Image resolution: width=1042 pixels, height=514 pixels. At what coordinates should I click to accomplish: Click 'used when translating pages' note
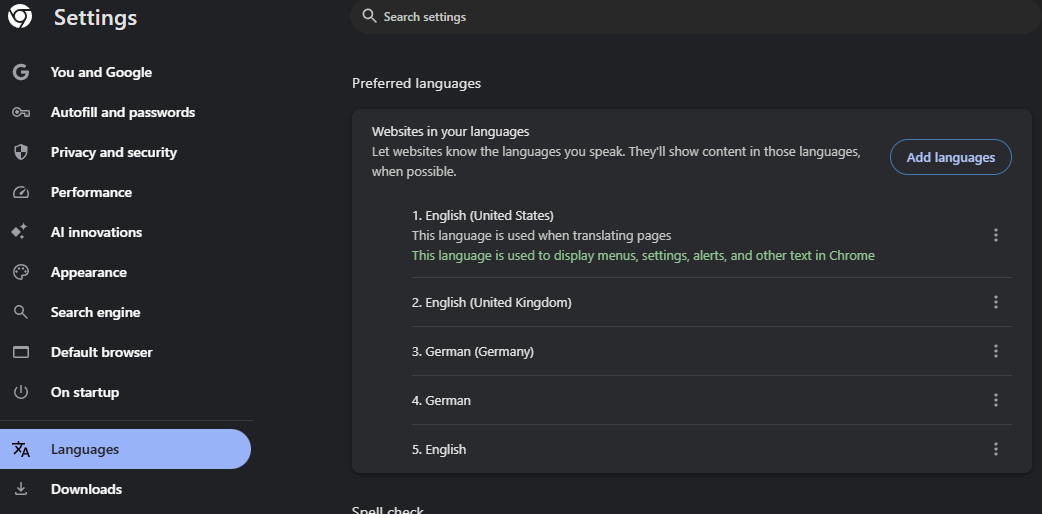542,235
